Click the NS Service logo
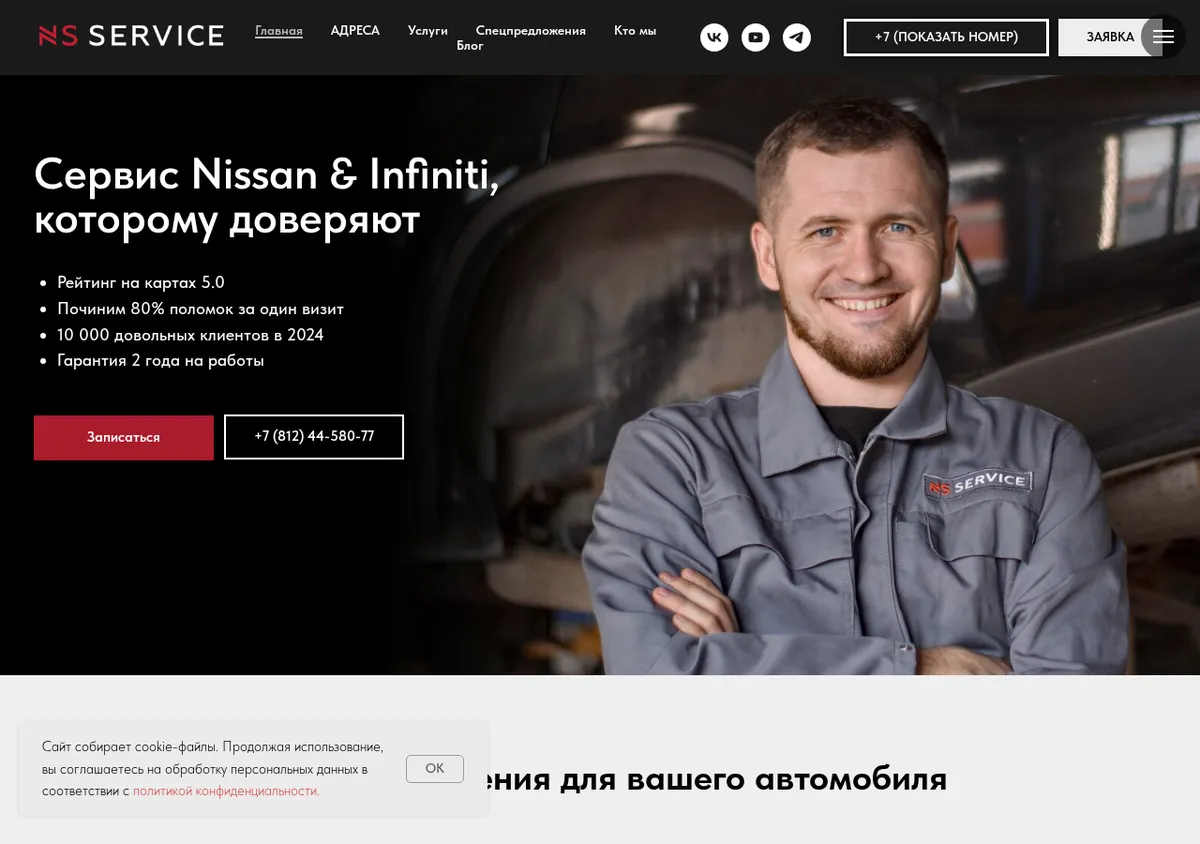 point(131,36)
